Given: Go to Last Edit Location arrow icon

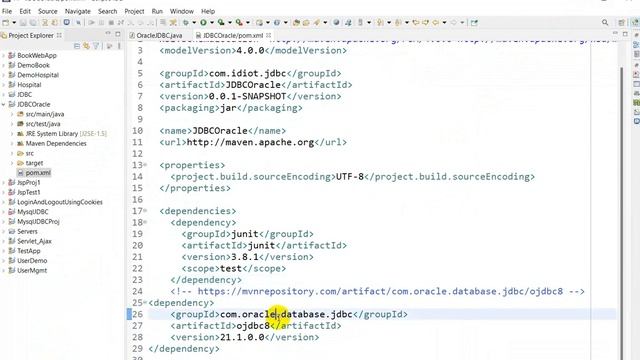Looking at the screenshot, I should pyautogui.click(x=416, y=23).
